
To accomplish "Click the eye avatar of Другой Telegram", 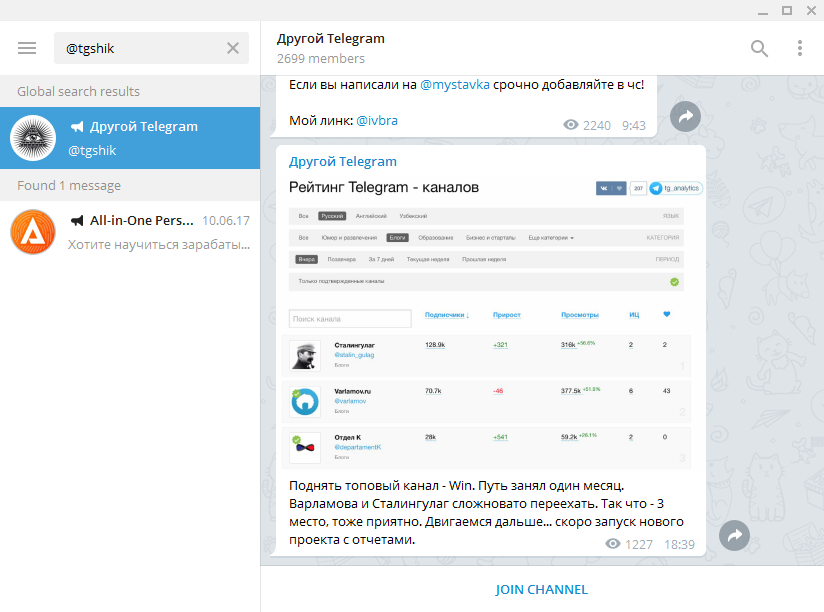I will click(x=33, y=139).
